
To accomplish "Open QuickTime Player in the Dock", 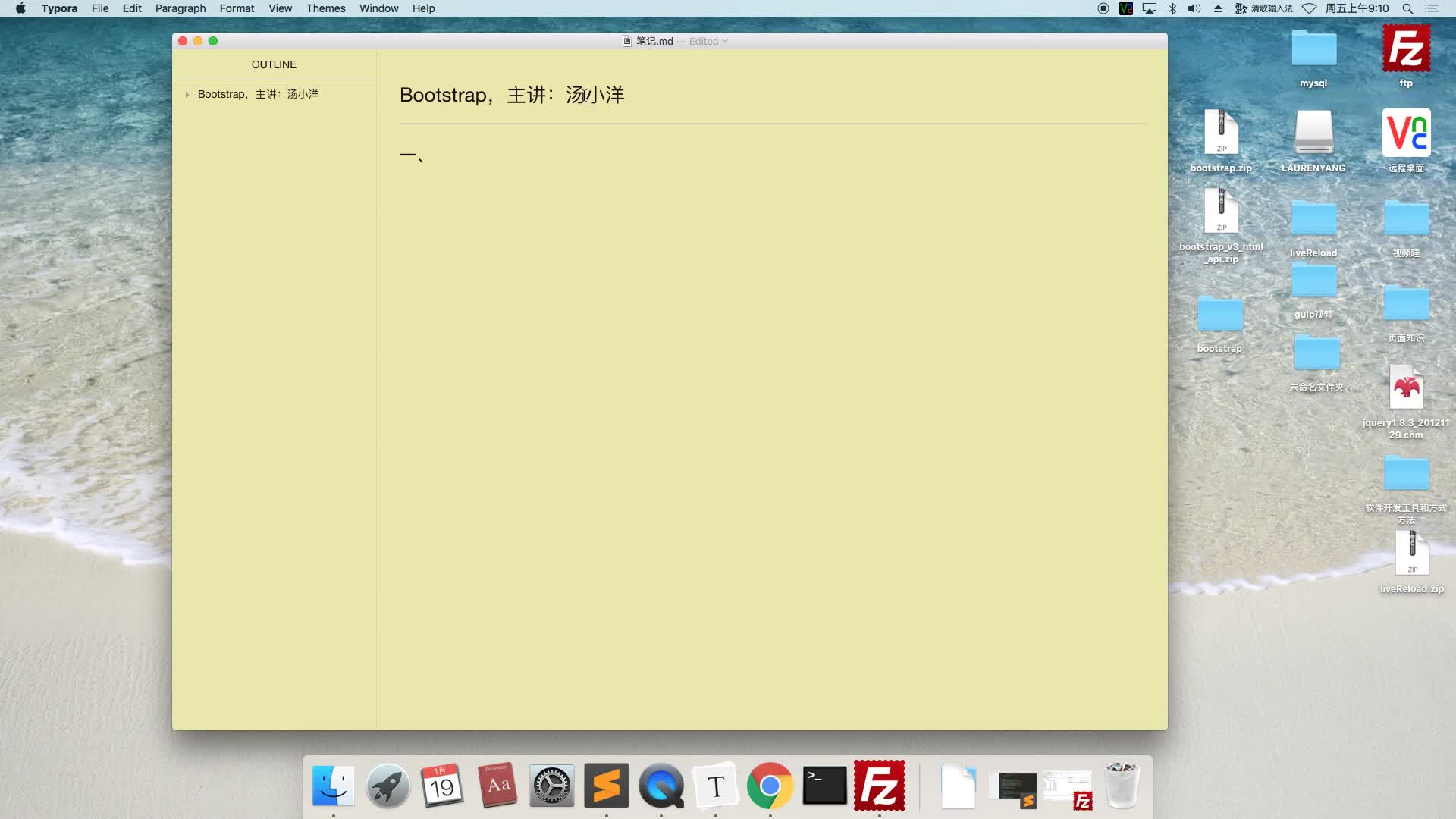I will point(661,786).
